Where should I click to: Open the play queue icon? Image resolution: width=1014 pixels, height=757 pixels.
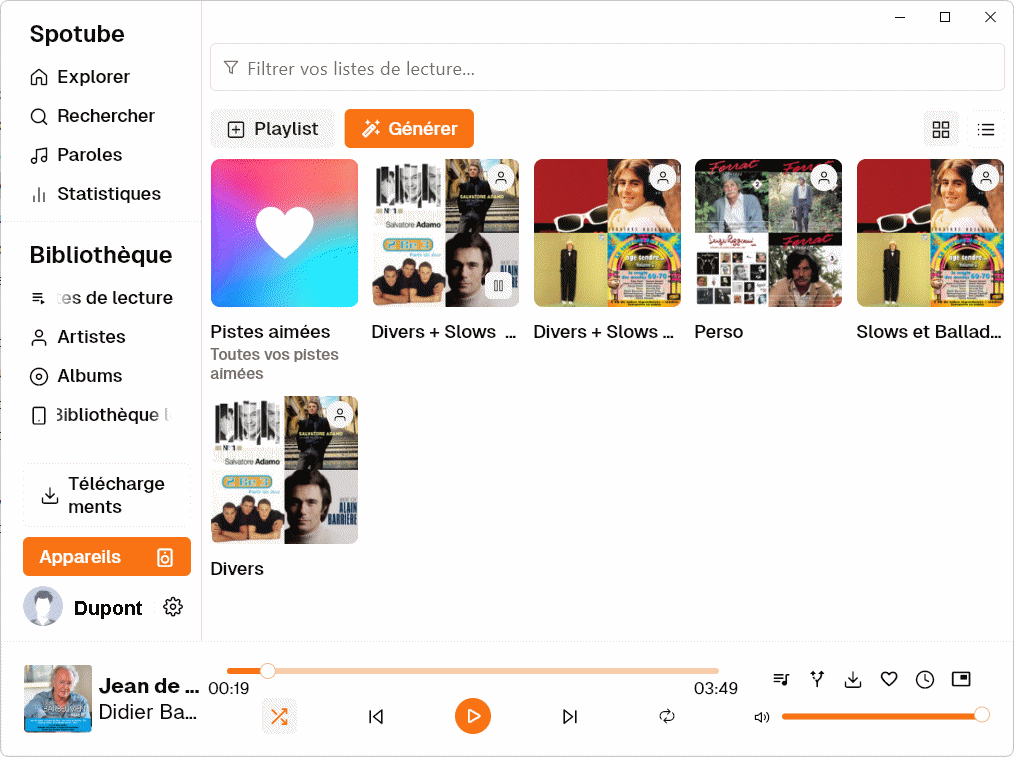(x=781, y=680)
